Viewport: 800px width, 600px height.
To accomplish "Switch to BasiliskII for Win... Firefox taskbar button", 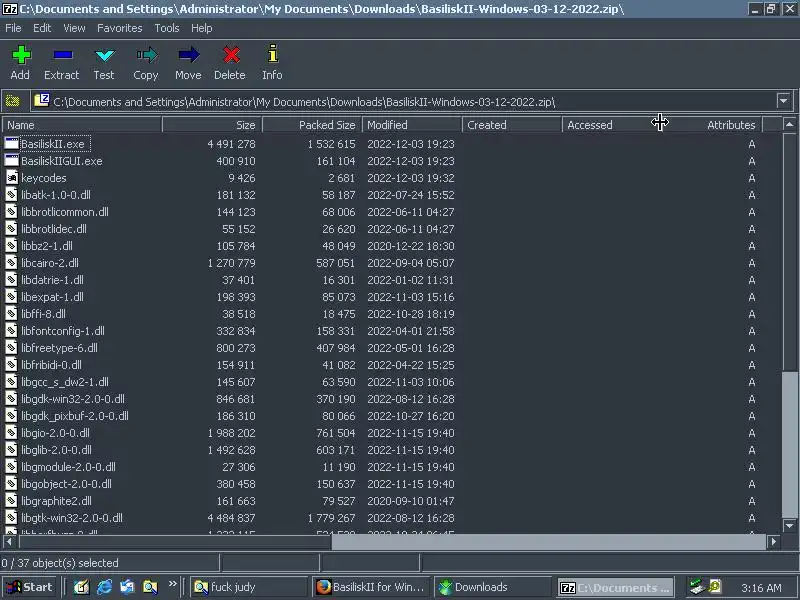I will (371, 587).
